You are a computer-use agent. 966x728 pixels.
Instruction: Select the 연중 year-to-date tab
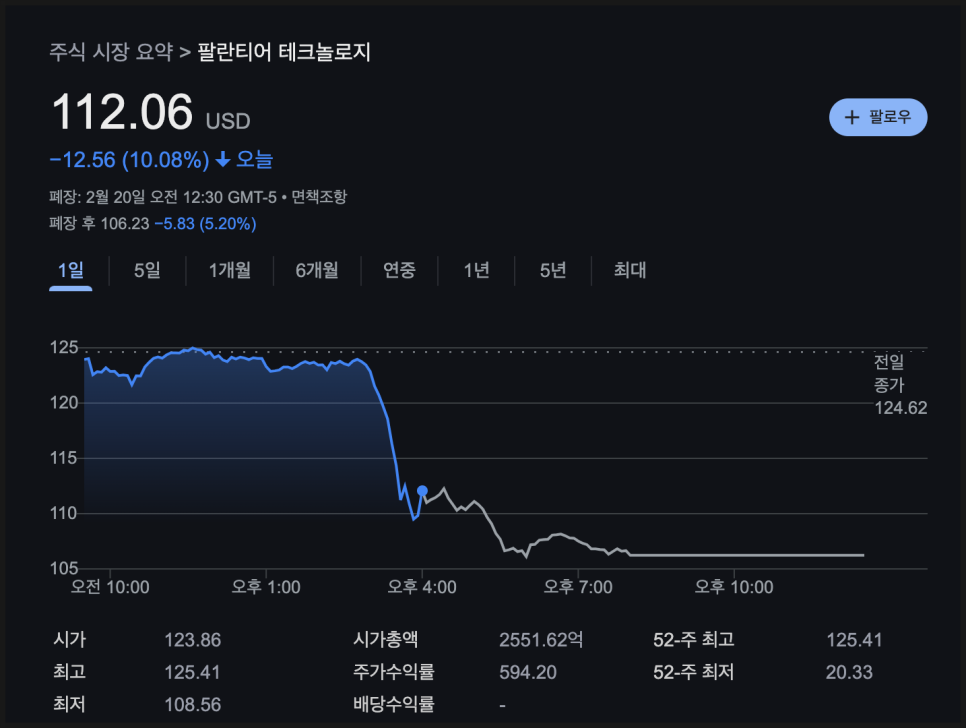coord(399,270)
